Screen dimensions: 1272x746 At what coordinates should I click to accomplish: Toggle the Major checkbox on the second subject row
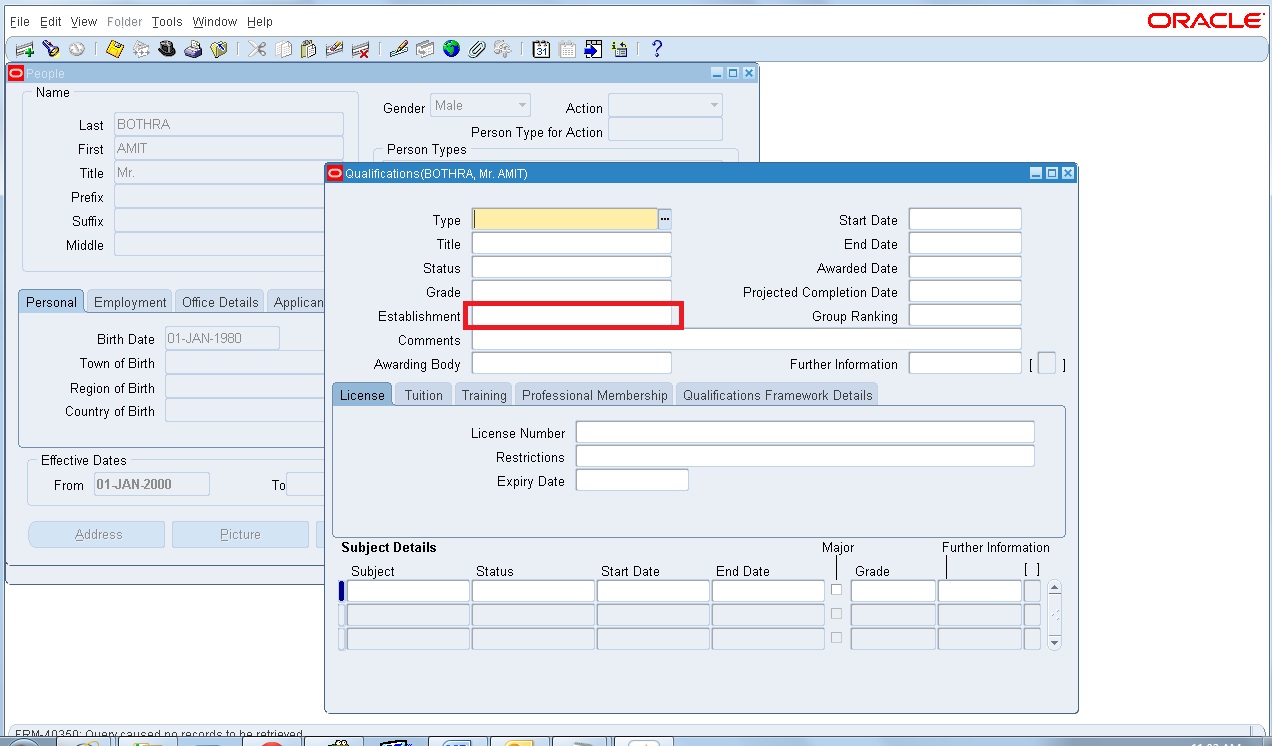click(836, 613)
